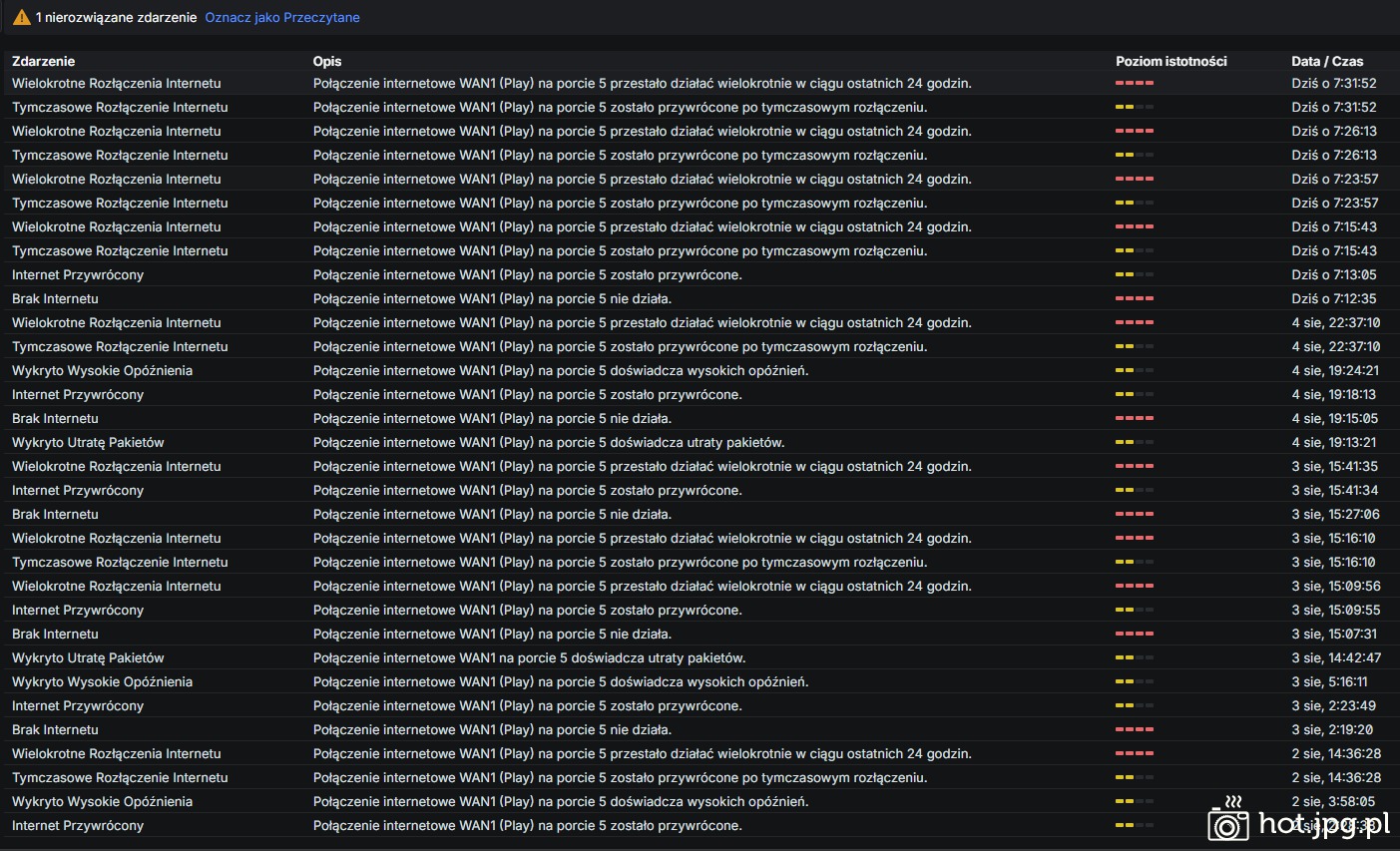Click red severity bars for Brak Internetu at 7:12:35
The image size is (1400, 851).
(x=1135, y=298)
